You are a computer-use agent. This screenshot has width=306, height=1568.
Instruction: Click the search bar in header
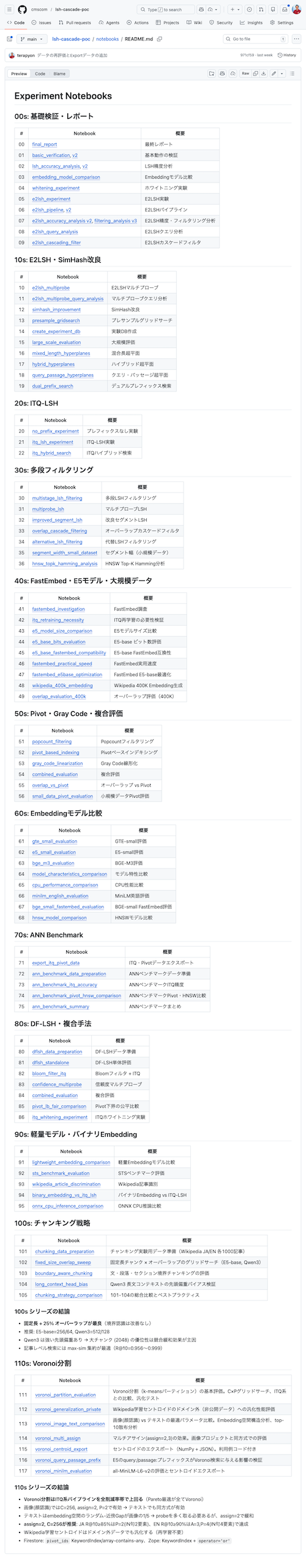point(166,10)
